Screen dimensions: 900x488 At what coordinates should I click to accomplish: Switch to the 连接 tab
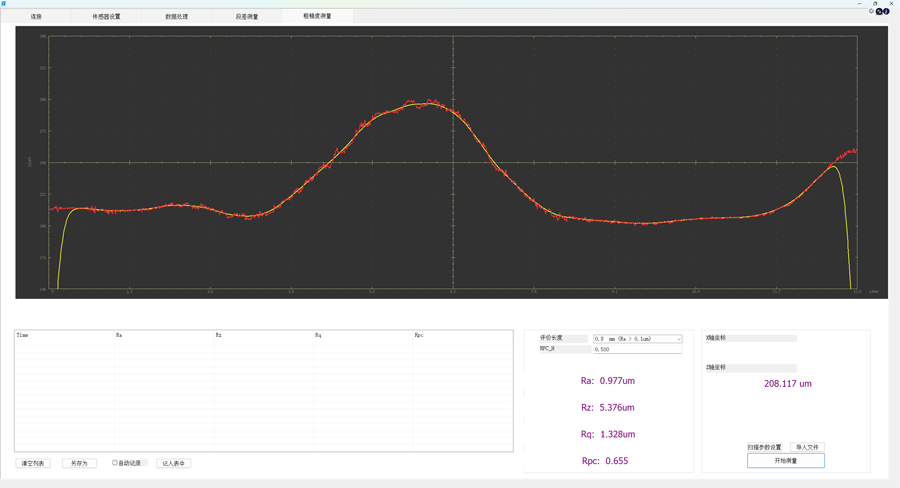point(36,17)
